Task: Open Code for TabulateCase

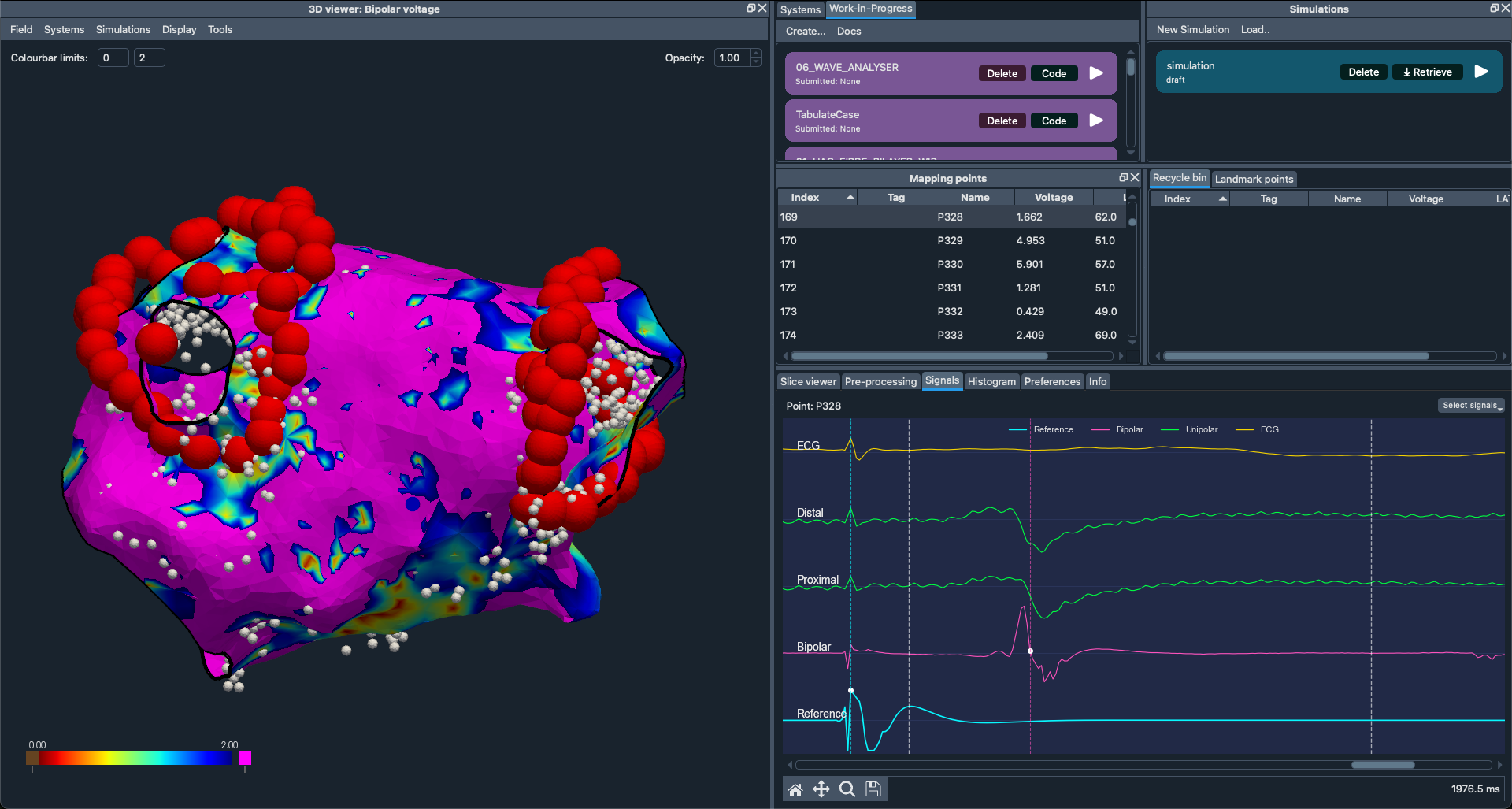Action: (1054, 121)
